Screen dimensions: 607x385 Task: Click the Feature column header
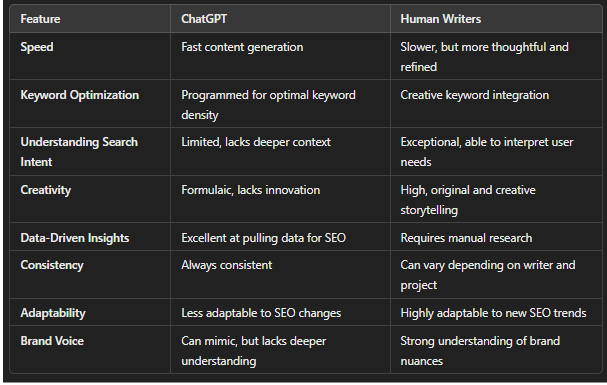pyautogui.click(x=40, y=19)
